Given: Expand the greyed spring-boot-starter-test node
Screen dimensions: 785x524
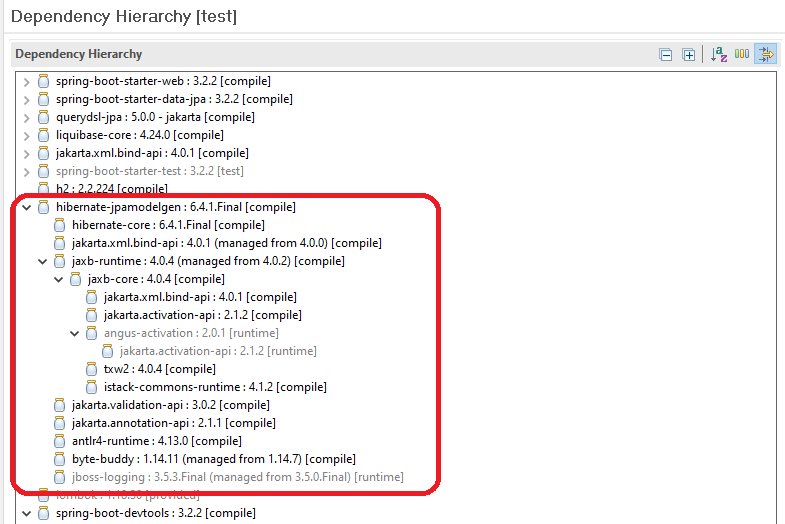Looking at the screenshot, I should click(27, 172).
